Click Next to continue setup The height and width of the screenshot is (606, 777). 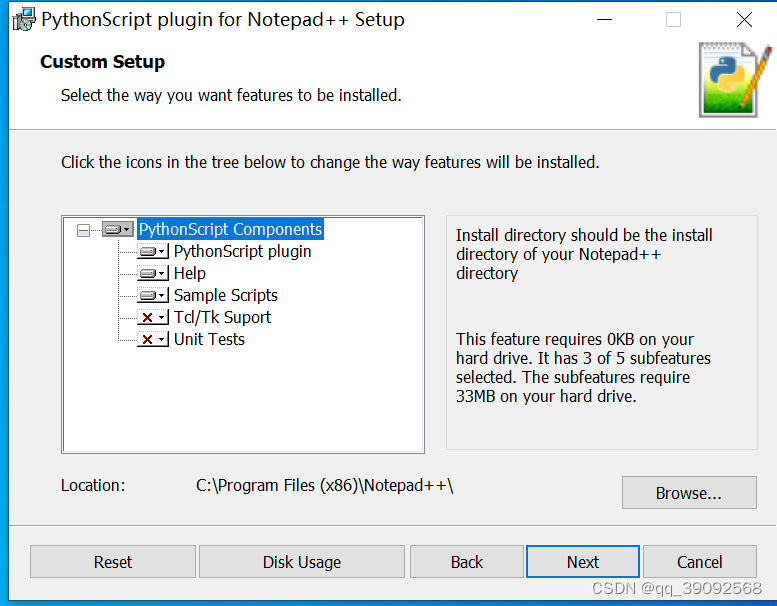[x=583, y=562]
